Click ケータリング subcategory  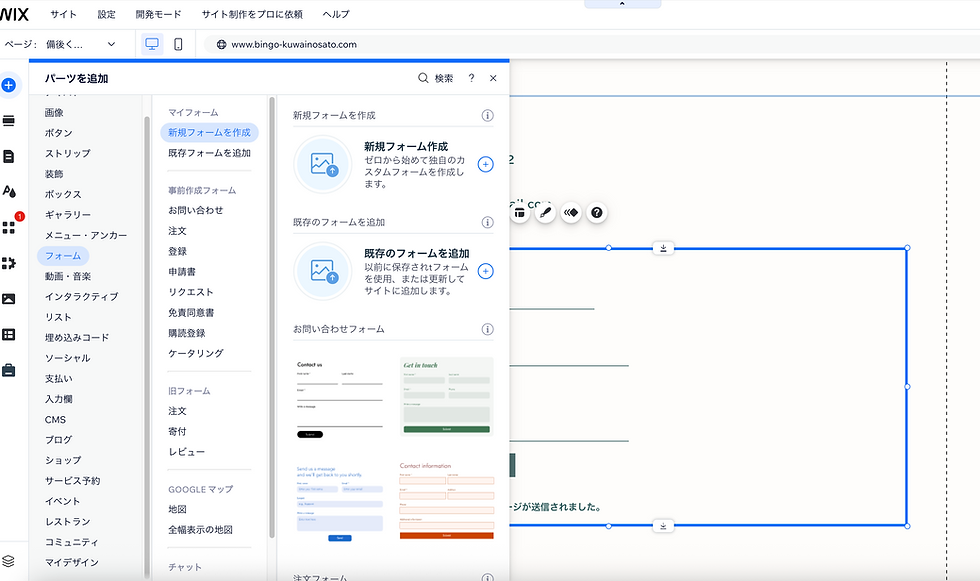point(196,354)
